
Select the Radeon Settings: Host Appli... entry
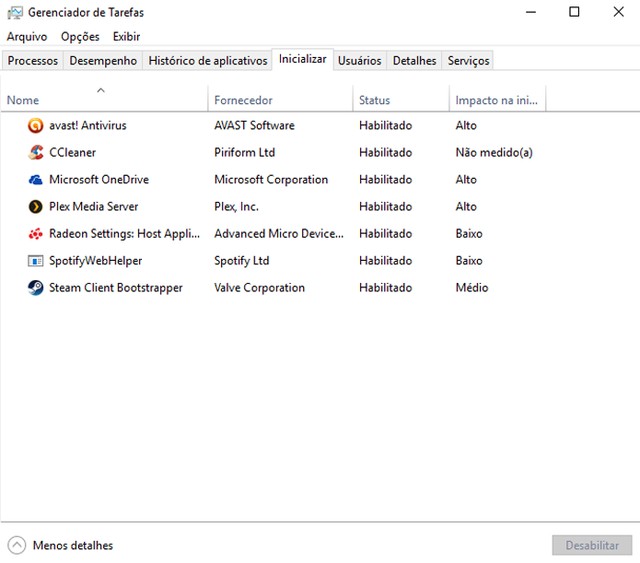coord(124,234)
